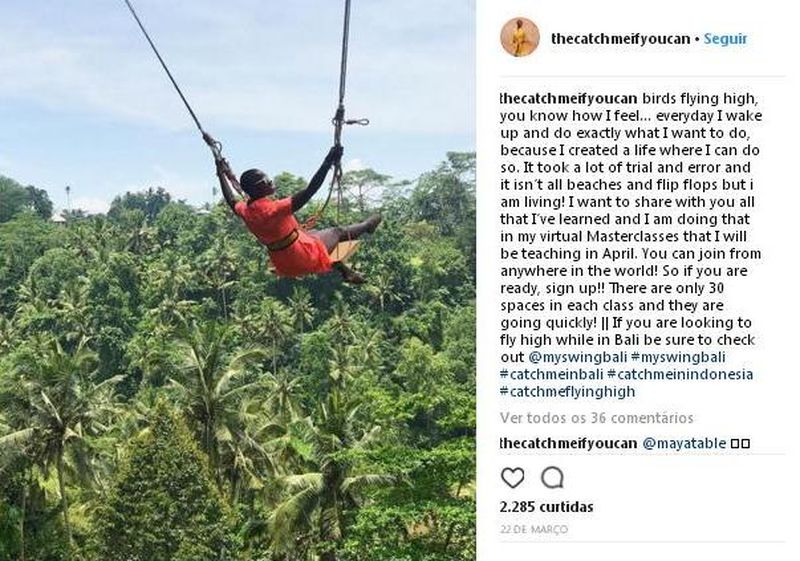
Task: Like the post with the heart icon
Action: tap(512, 477)
